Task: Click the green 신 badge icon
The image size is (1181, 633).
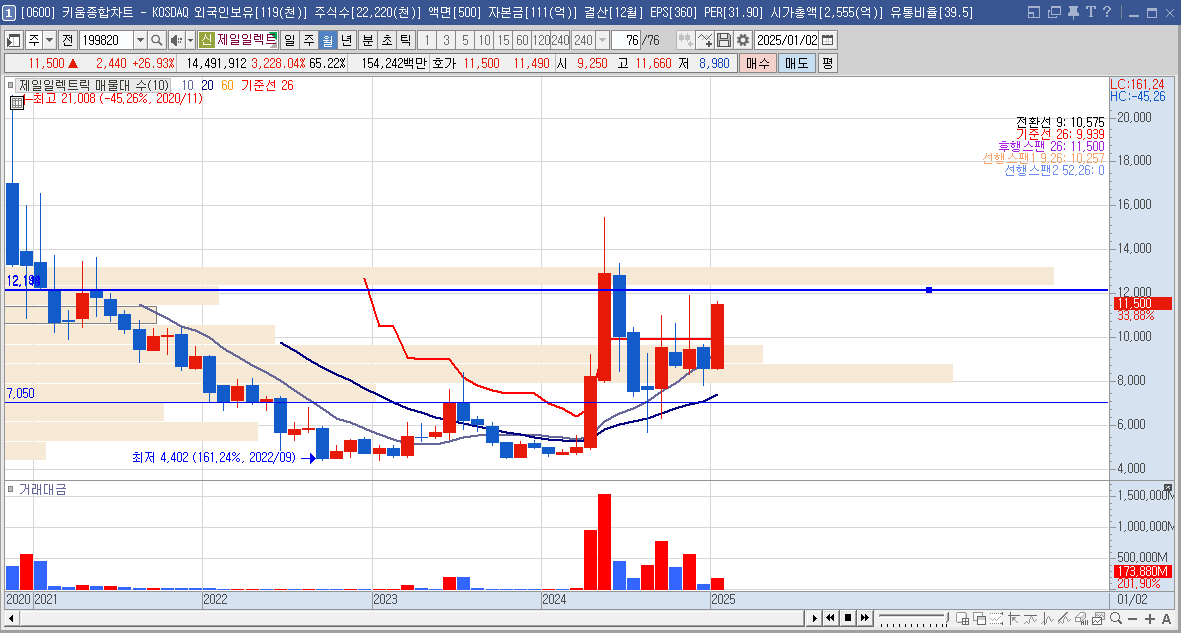Action: [206, 40]
